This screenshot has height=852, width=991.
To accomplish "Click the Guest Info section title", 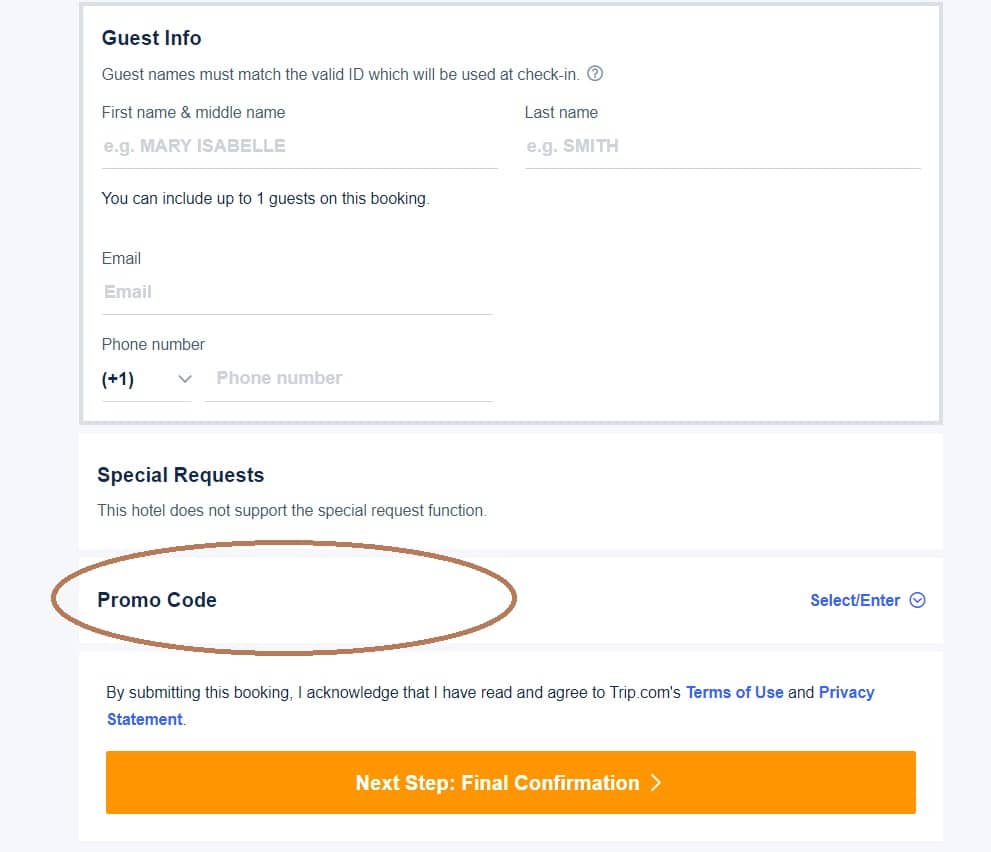I will [152, 38].
